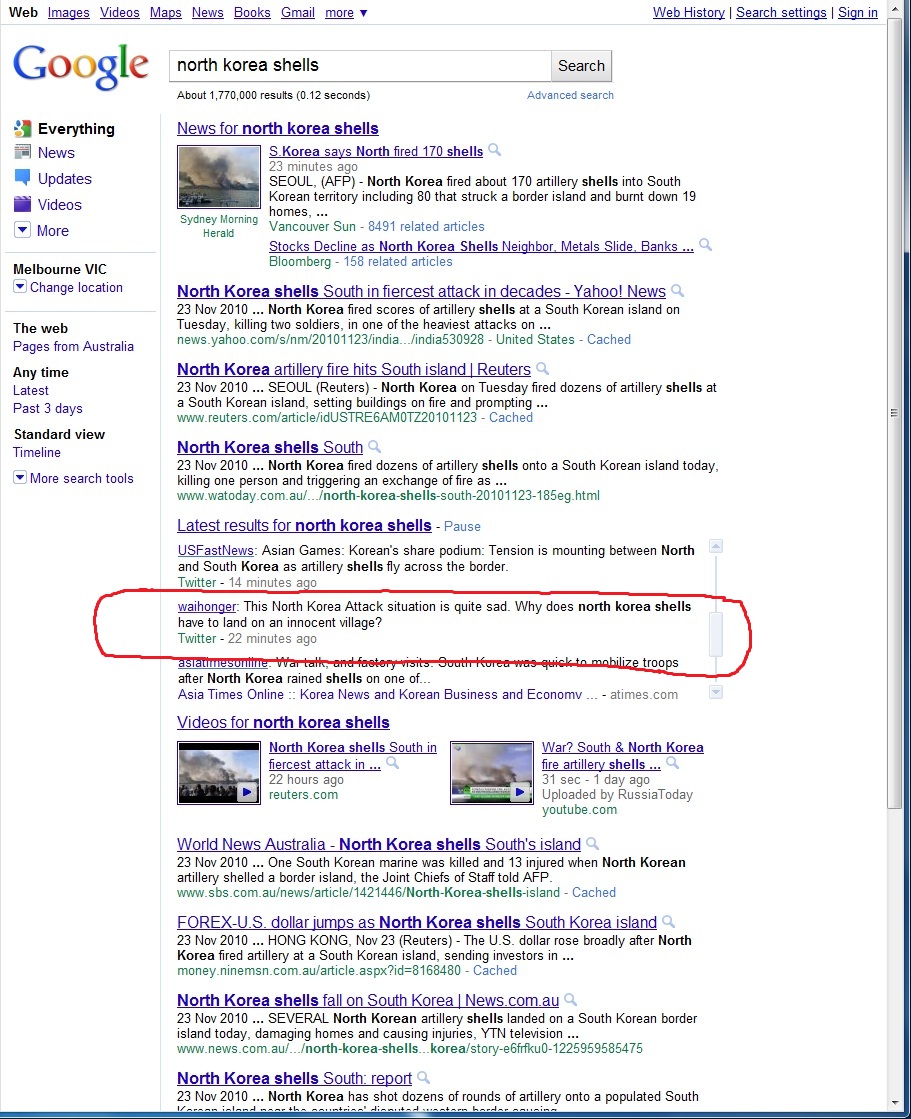Open the Change location dropdown
The image size is (911, 1119).
pos(20,287)
